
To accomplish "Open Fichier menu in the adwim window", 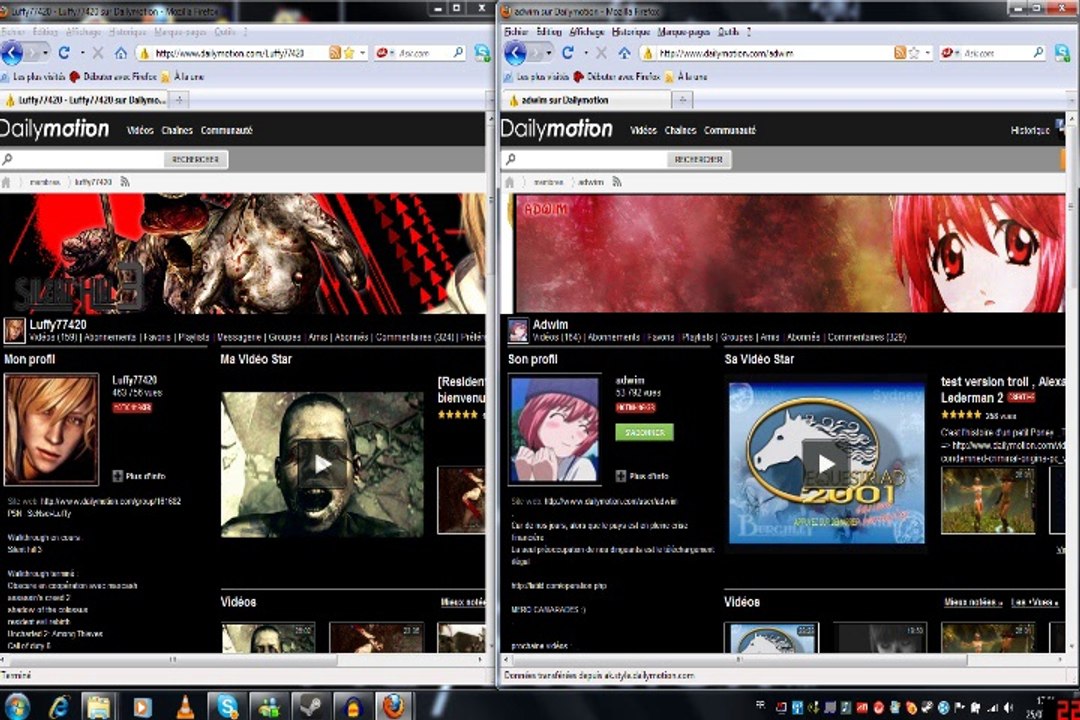I will [x=517, y=32].
